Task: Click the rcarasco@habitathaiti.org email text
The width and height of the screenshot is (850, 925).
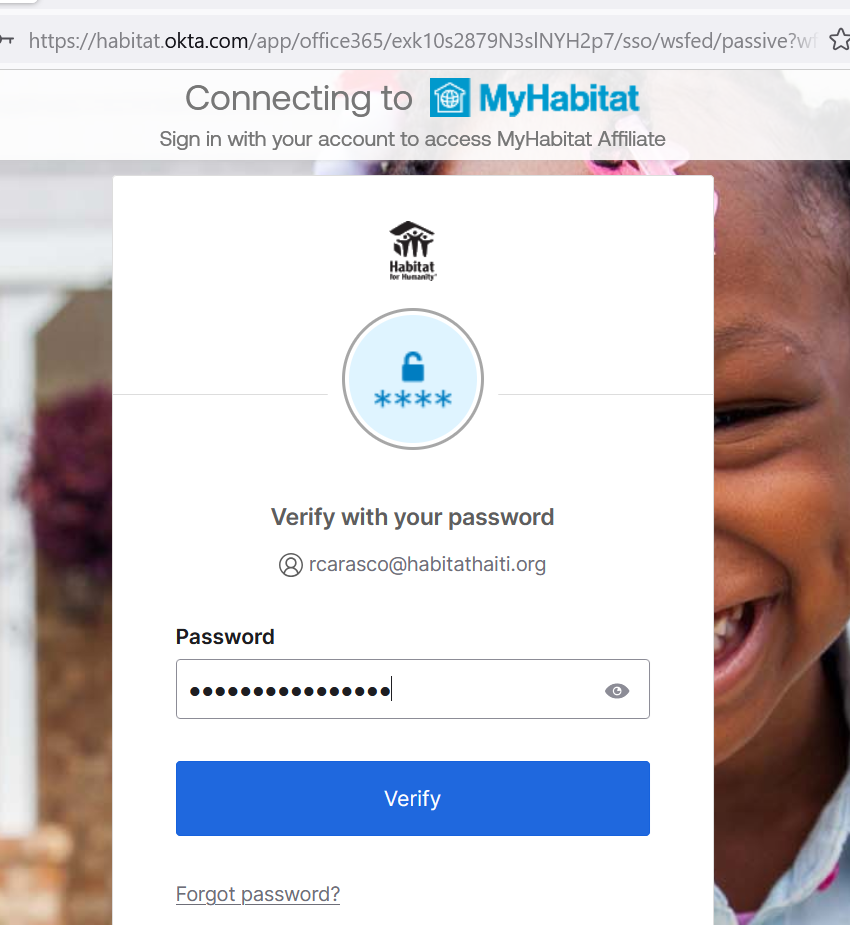Action: pos(427,565)
